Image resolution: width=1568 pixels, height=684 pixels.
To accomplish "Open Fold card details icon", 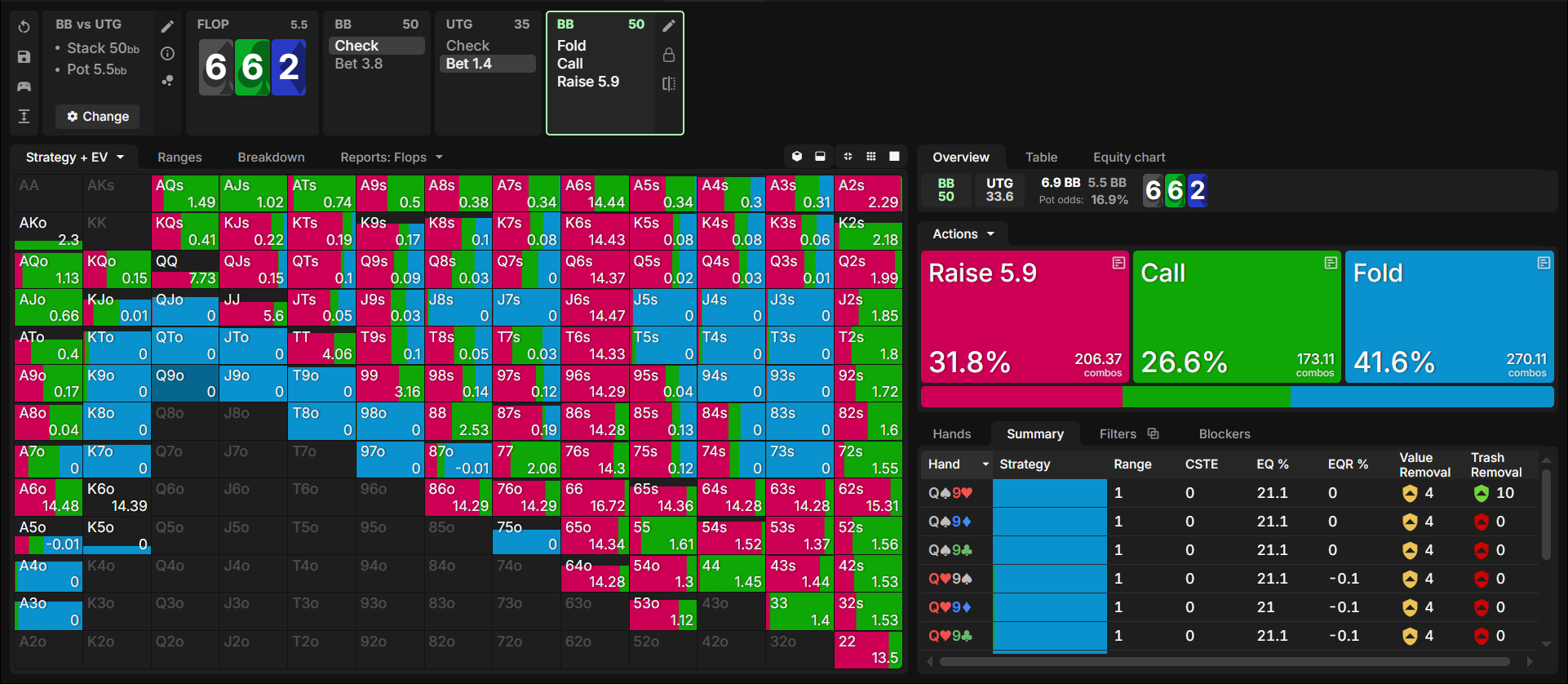I will tap(1544, 263).
